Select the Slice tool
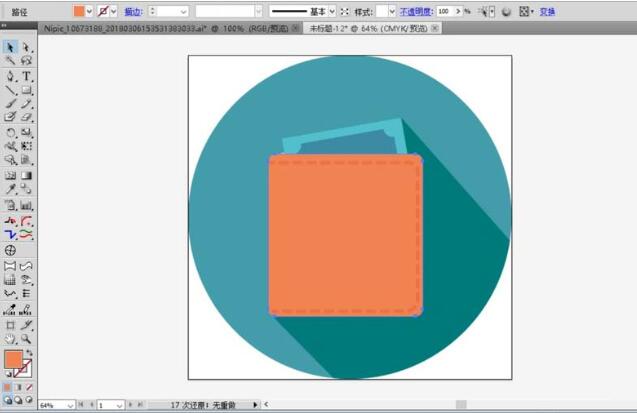The image size is (637, 413). (x=26, y=325)
